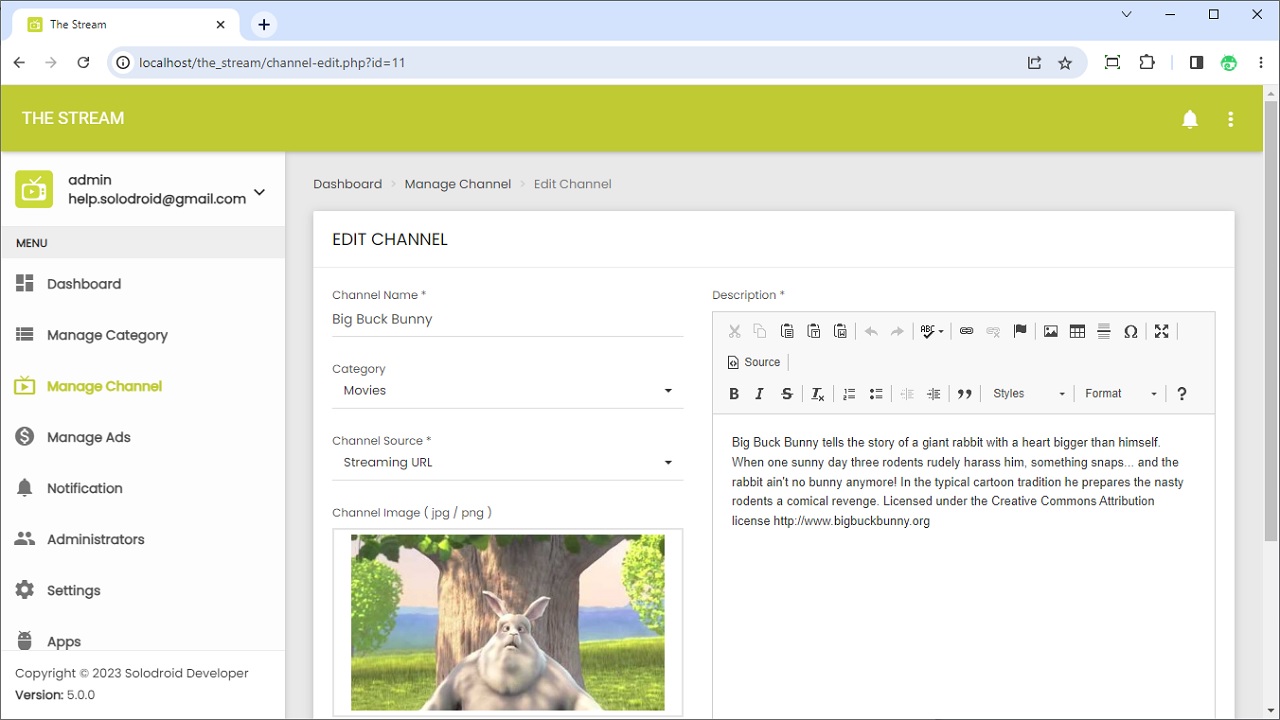The height and width of the screenshot is (720, 1280).
Task: Open the browser extensions puzzle icon
Action: pos(1147,62)
